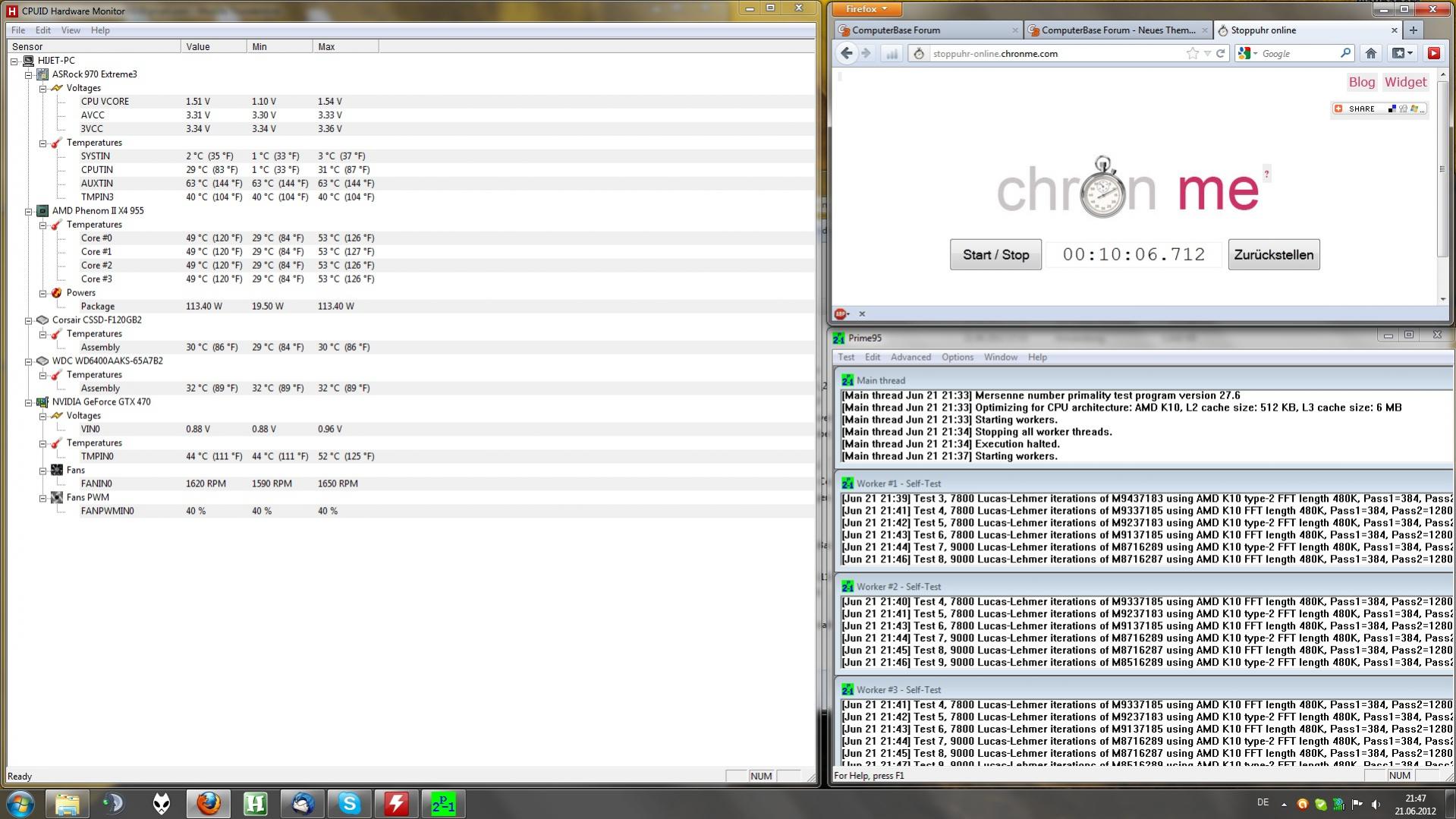This screenshot has height=819, width=1456.
Task: Open the bookmarks toolbar icon
Action: [x=1402, y=53]
